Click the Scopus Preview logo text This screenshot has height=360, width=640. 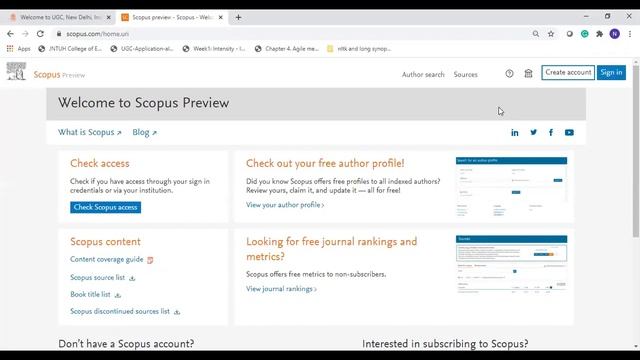(59, 75)
